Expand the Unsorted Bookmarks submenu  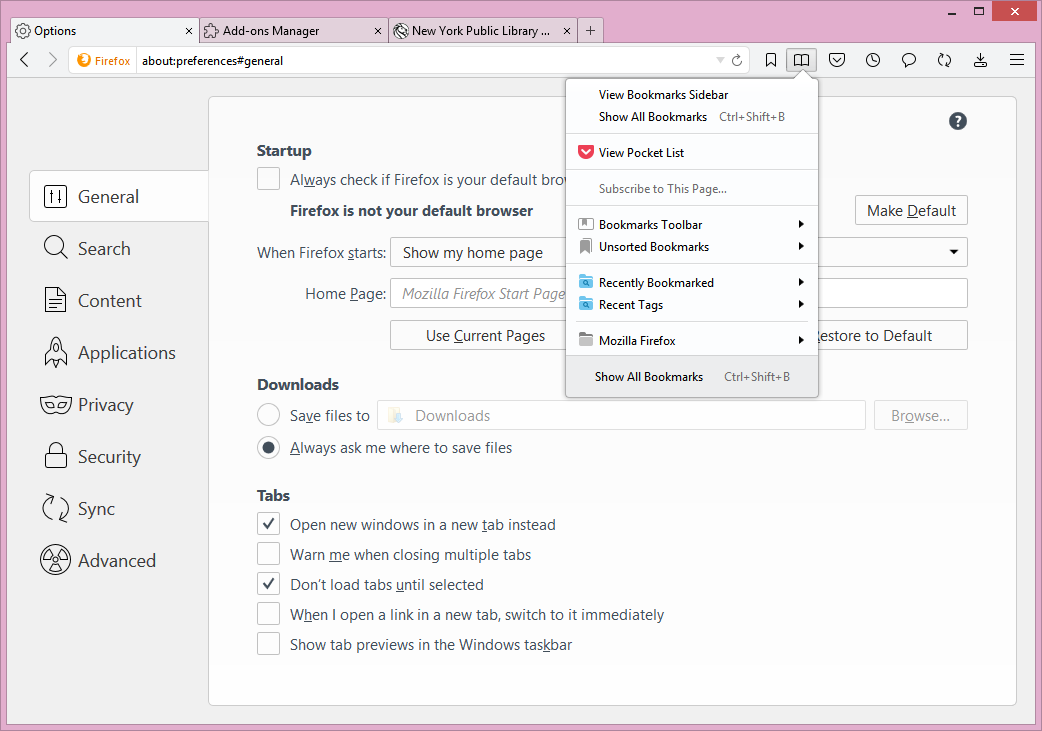[x=692, y=247]
